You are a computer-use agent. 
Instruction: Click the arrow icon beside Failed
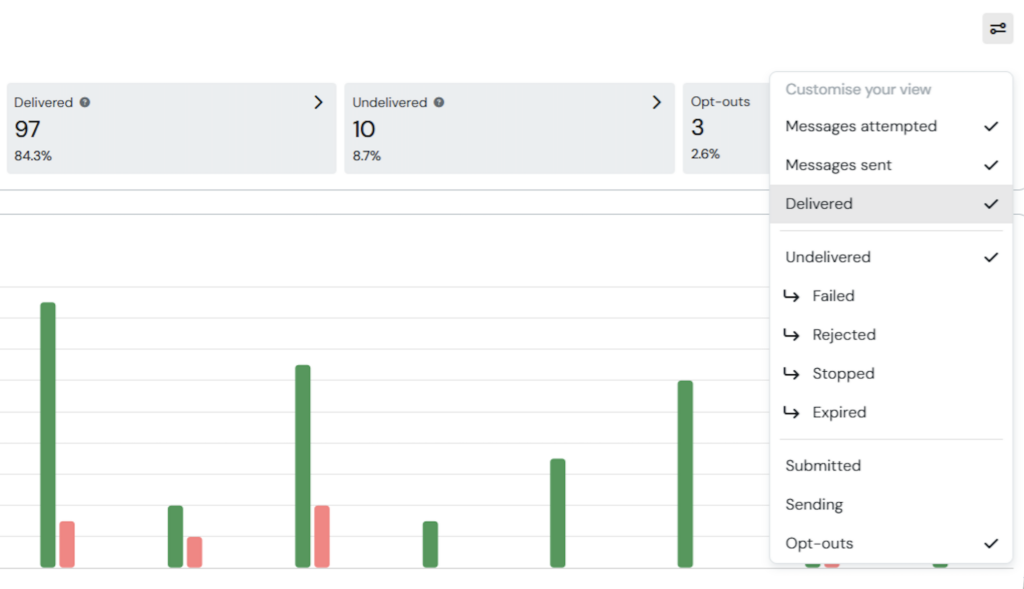point(791,296)
